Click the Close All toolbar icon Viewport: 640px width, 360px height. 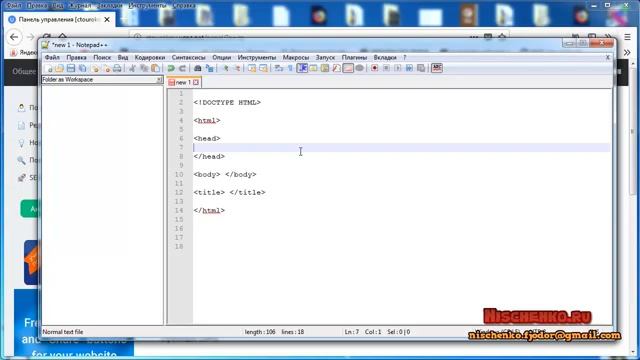tap(107, 68)
